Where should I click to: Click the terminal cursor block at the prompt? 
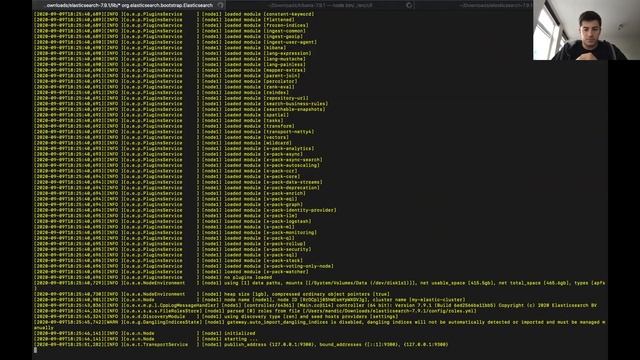36,350
